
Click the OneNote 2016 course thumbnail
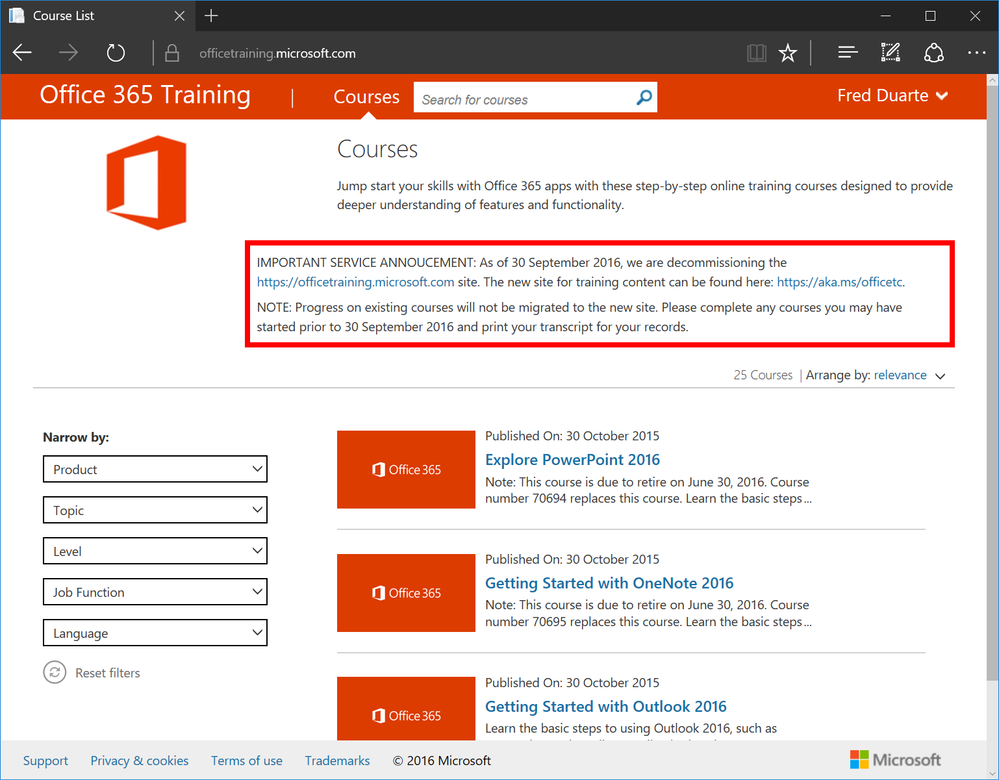click(x=406, y=593)
